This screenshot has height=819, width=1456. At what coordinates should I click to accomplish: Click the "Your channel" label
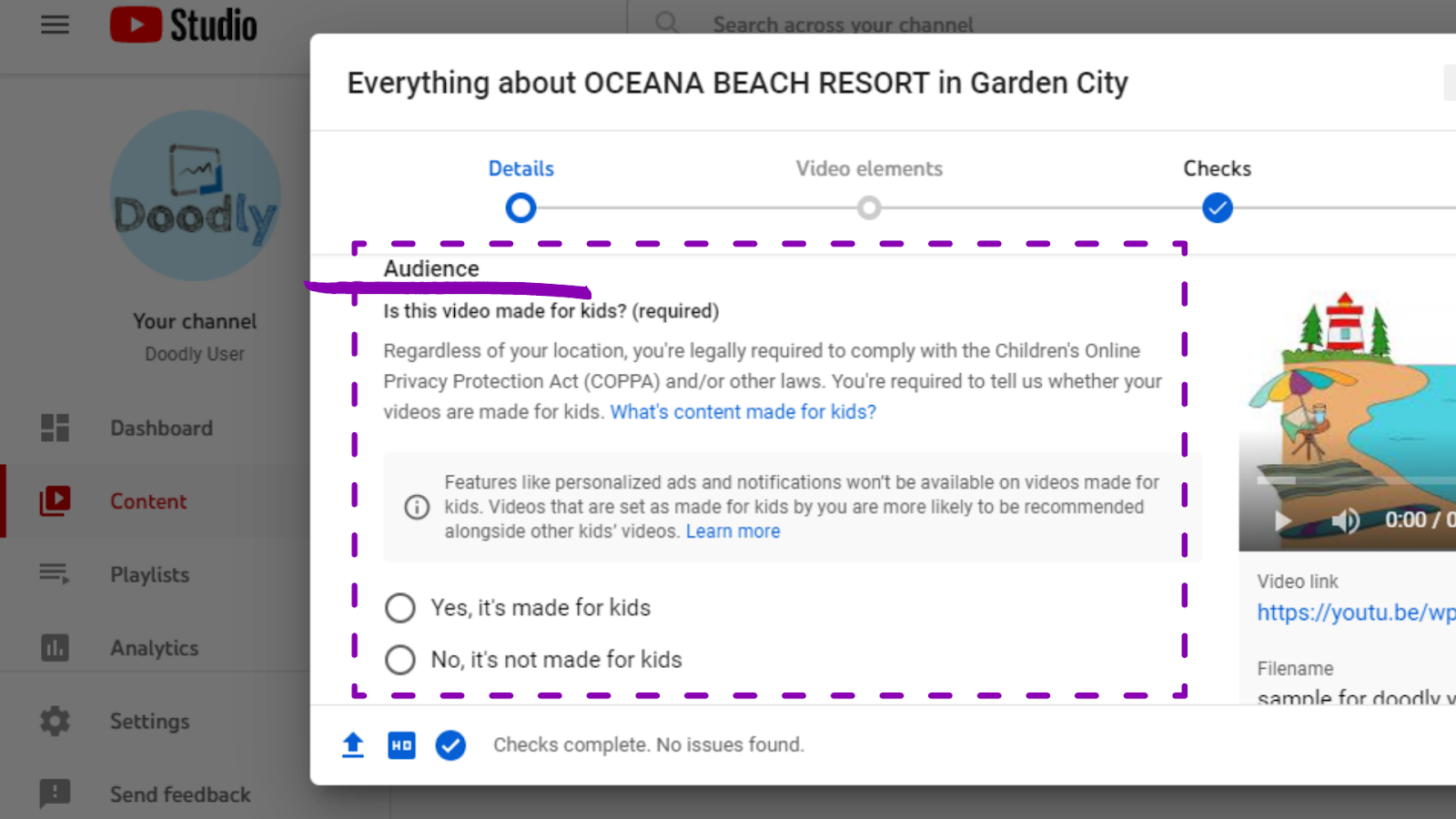(195, 321)
